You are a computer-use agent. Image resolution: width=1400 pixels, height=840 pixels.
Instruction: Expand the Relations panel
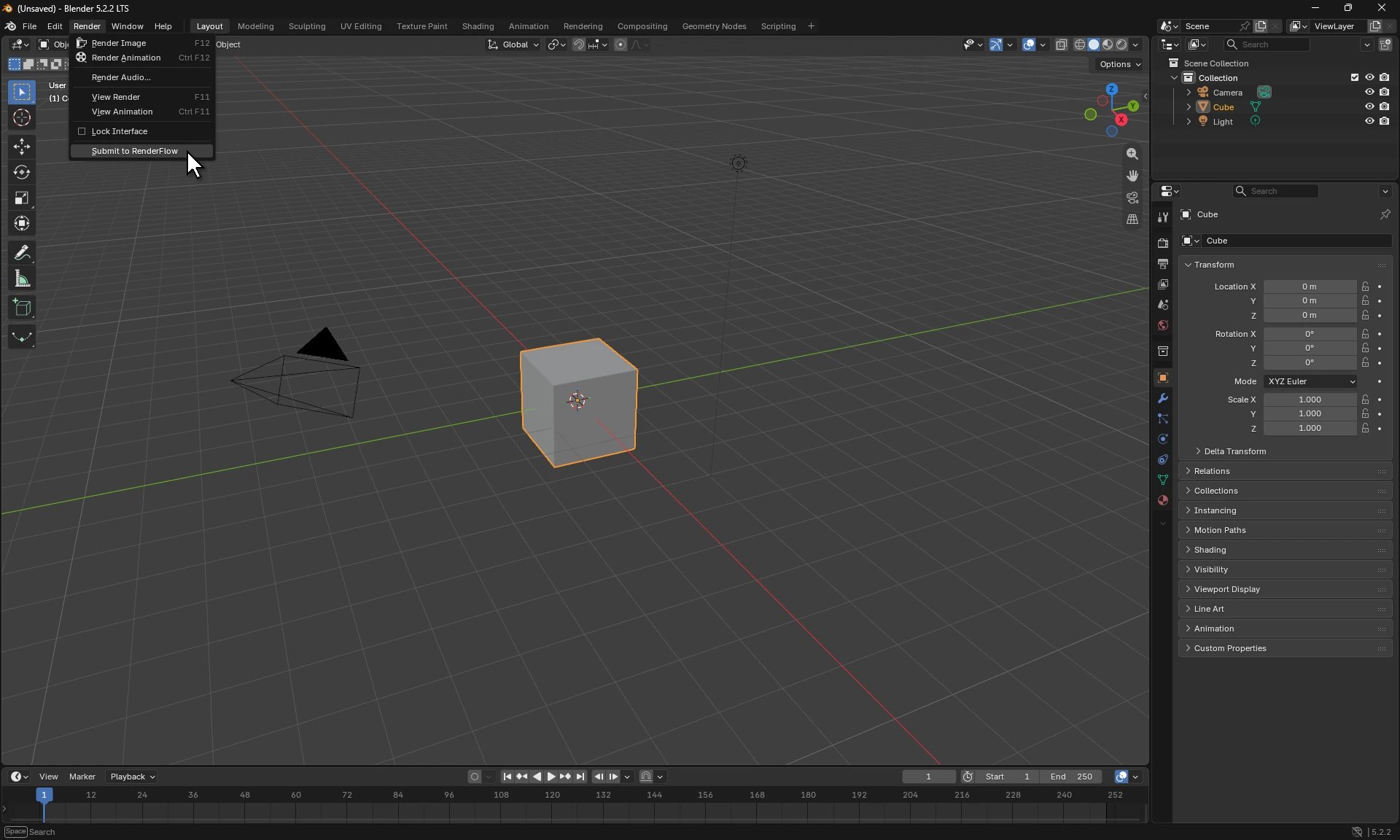pos(1285,471)
